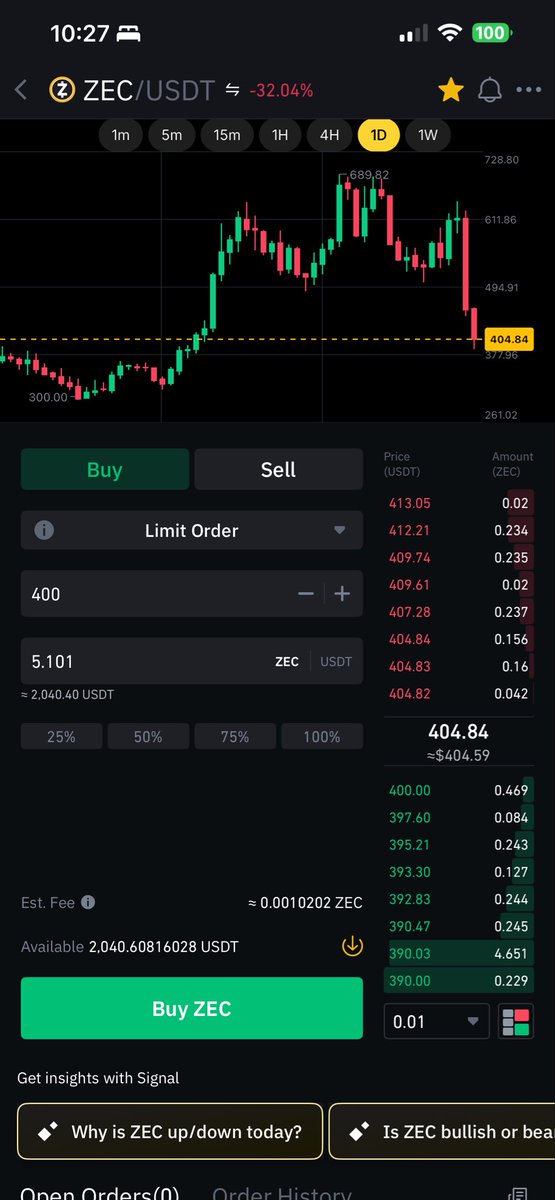The image size is (555, 1200).
Task: Tap the bid price 393.30
Action: coord(409,872)
